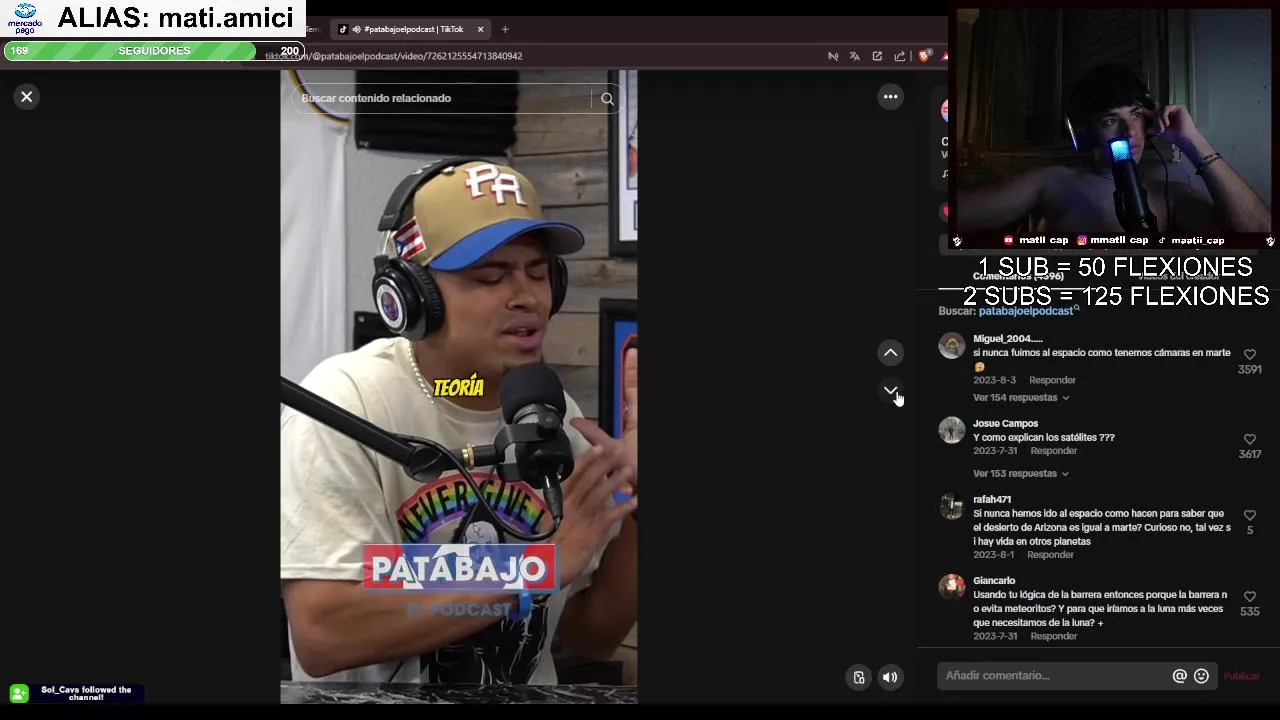Click the crossed-N icon in address bar

tap(832, 56)
